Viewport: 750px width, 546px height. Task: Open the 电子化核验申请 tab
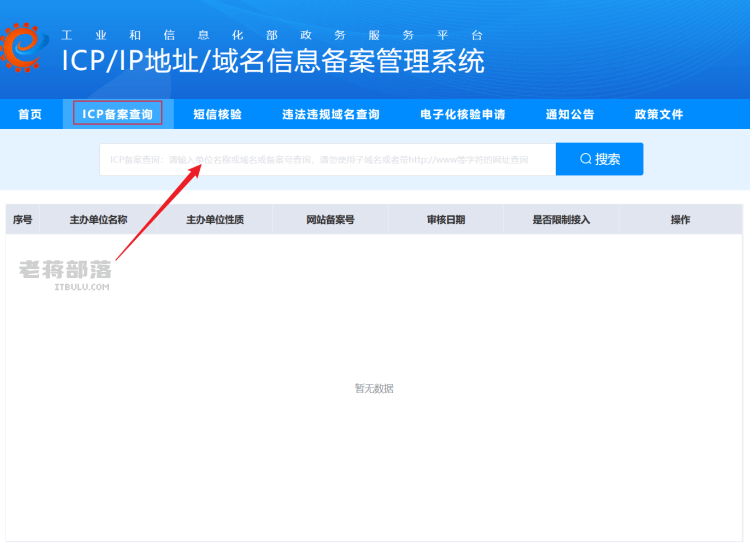click(463, 114)
